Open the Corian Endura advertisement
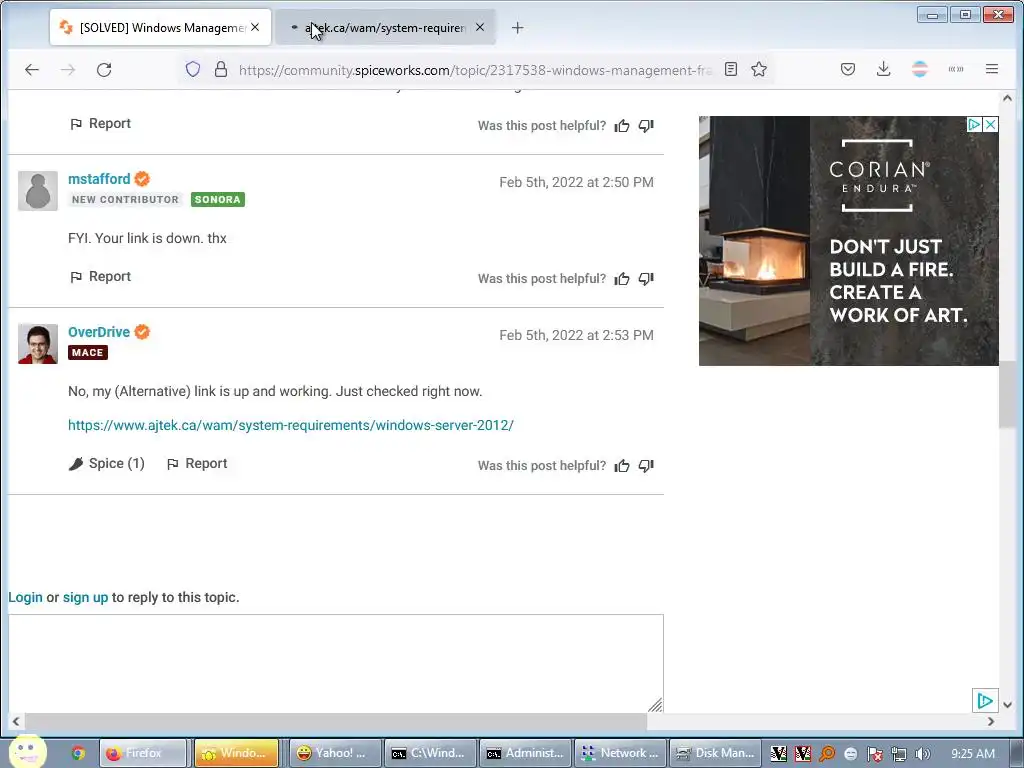1024x768 pixels. tap(848, 240)
